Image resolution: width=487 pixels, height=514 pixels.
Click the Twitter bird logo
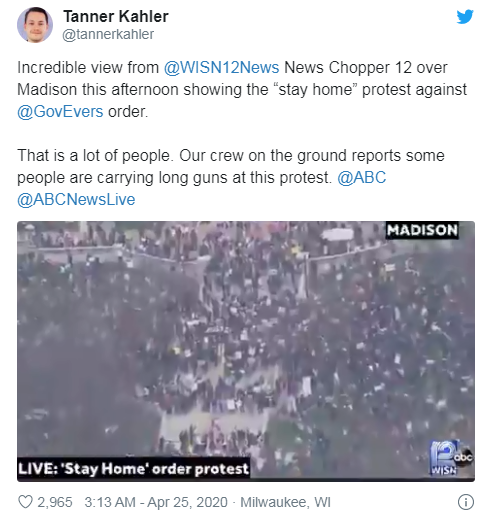[465, 17]
